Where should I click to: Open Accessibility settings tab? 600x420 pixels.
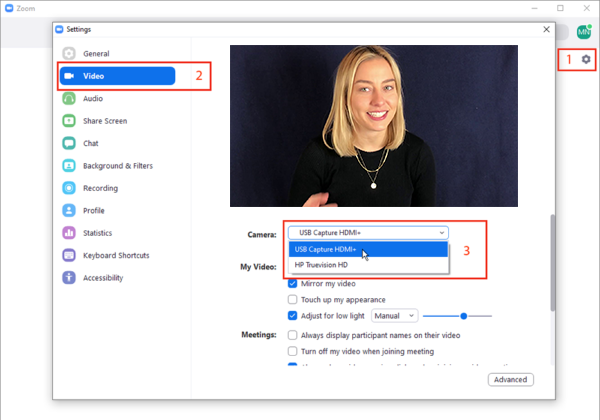click(103, 278)
